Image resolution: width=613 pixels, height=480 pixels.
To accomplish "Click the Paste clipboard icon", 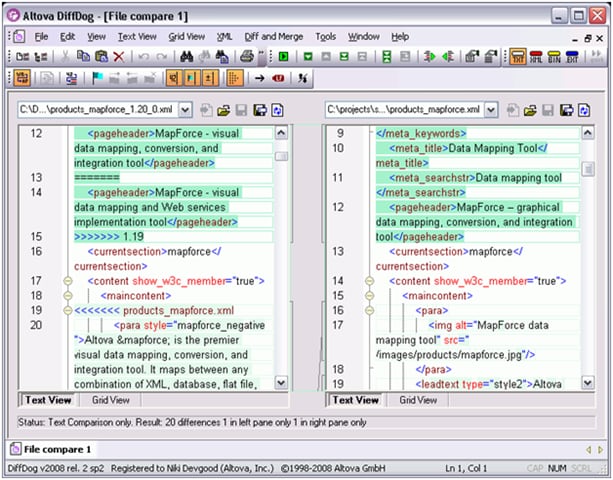I will 101,57.
